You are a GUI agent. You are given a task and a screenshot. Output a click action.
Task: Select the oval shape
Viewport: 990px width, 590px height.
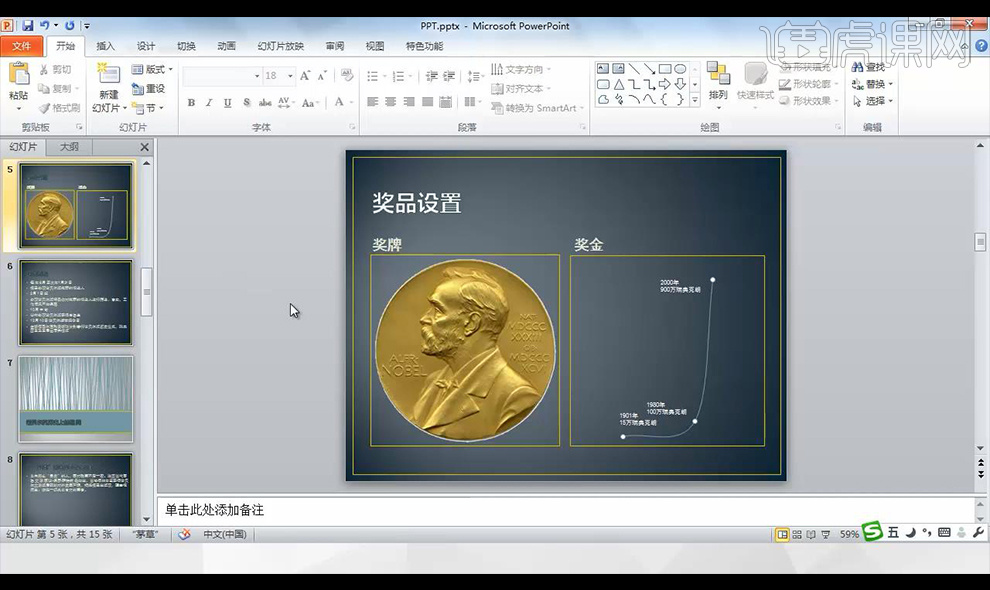680,69
